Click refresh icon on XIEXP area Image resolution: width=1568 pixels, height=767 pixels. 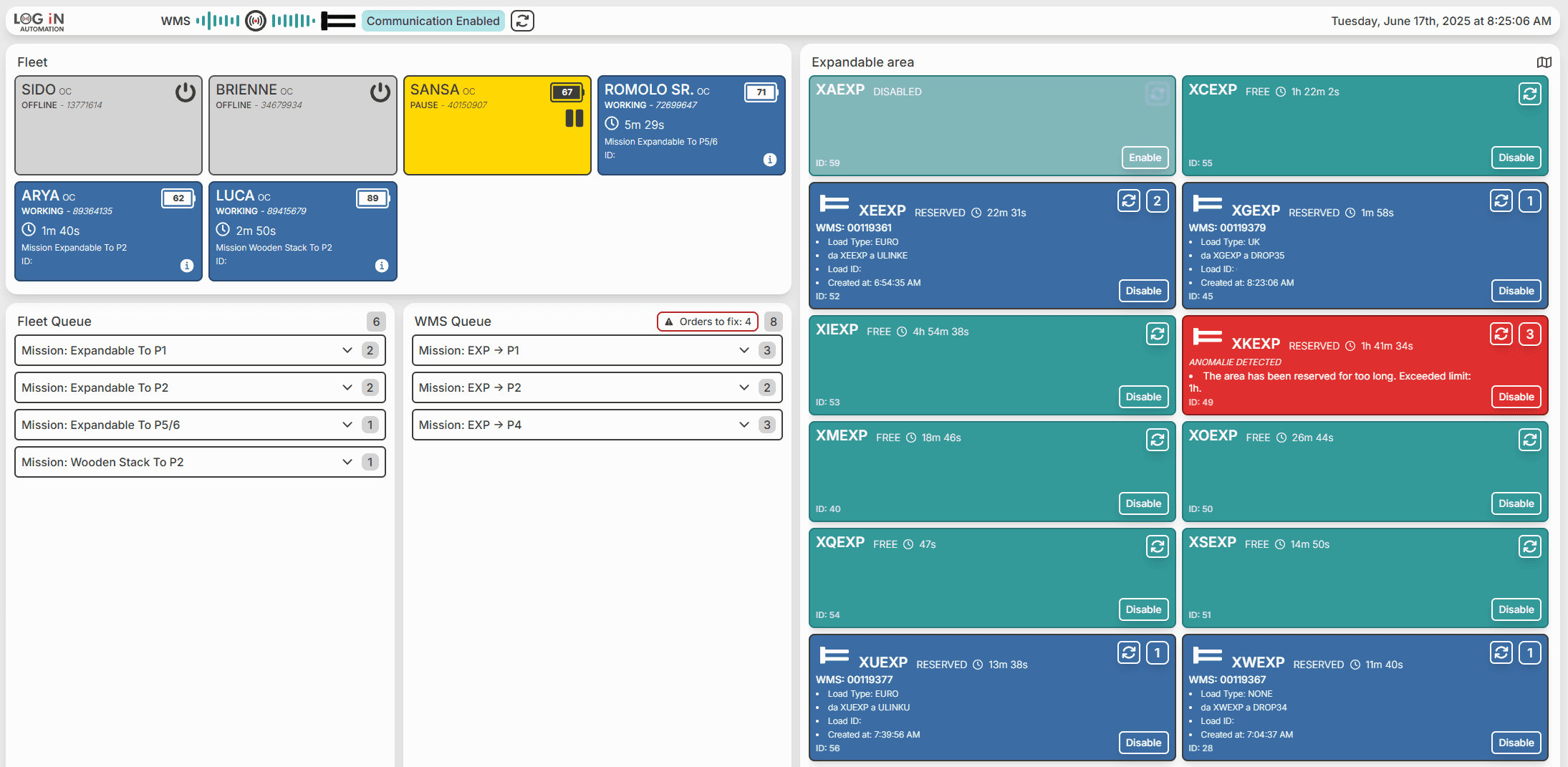tap(1158, 334)
